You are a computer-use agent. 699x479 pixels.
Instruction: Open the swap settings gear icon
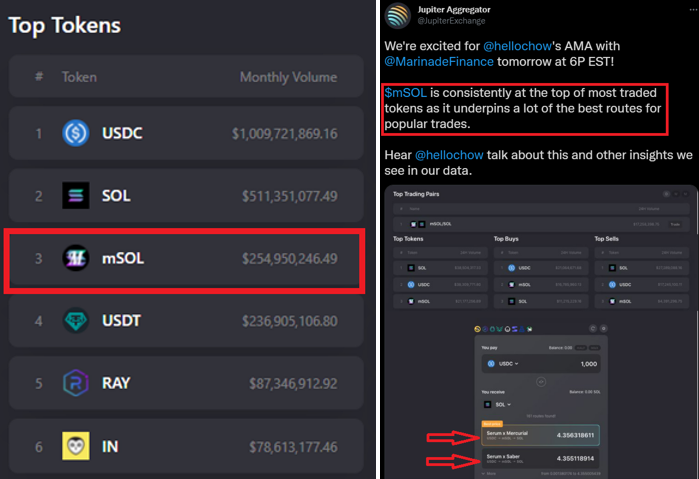point(604,329)
